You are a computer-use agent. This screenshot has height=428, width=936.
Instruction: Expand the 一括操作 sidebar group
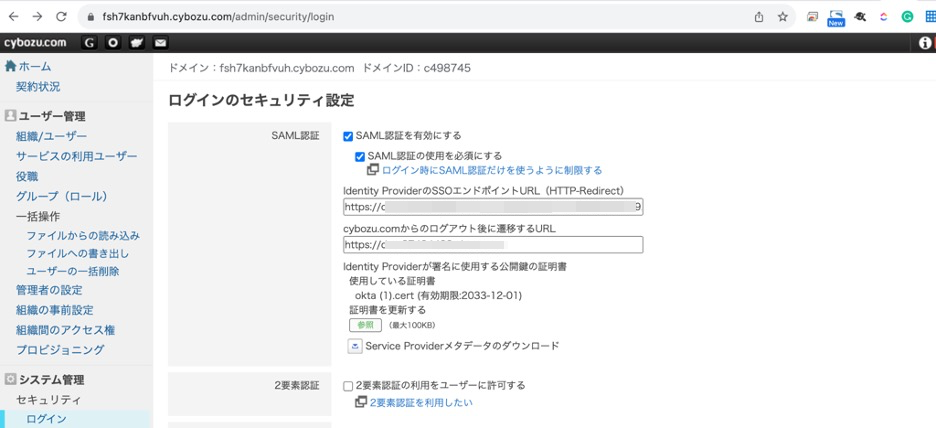pyautogui.click(x=38, y=216)
